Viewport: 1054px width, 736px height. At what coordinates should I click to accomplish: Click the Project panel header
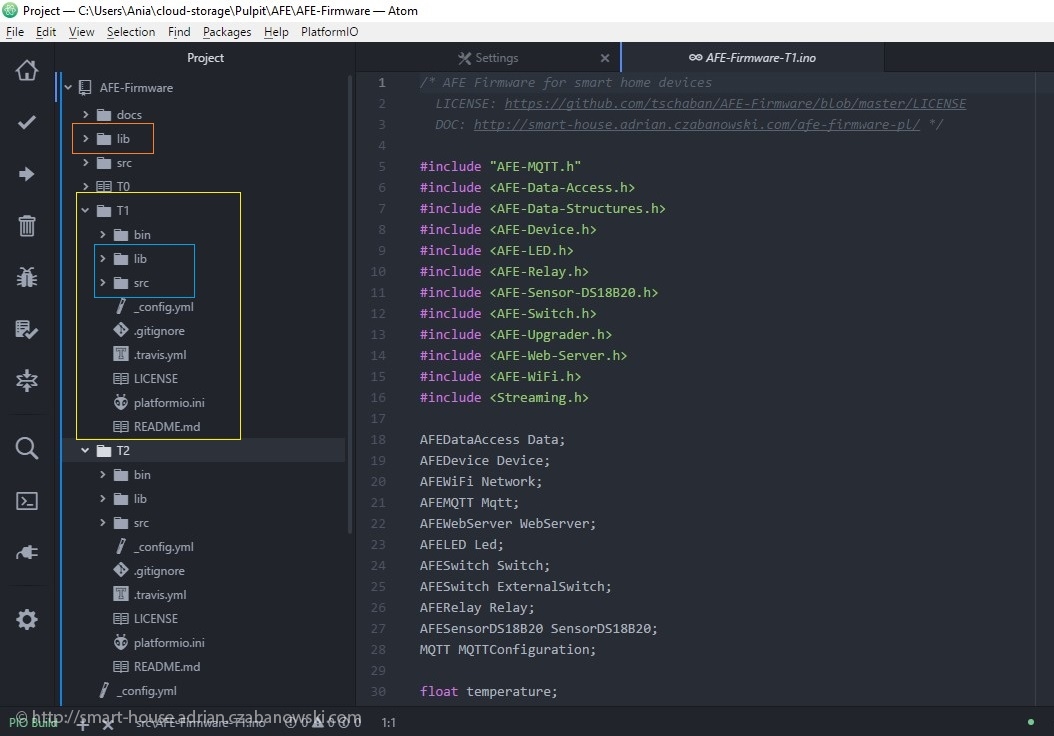coord(205,58)
